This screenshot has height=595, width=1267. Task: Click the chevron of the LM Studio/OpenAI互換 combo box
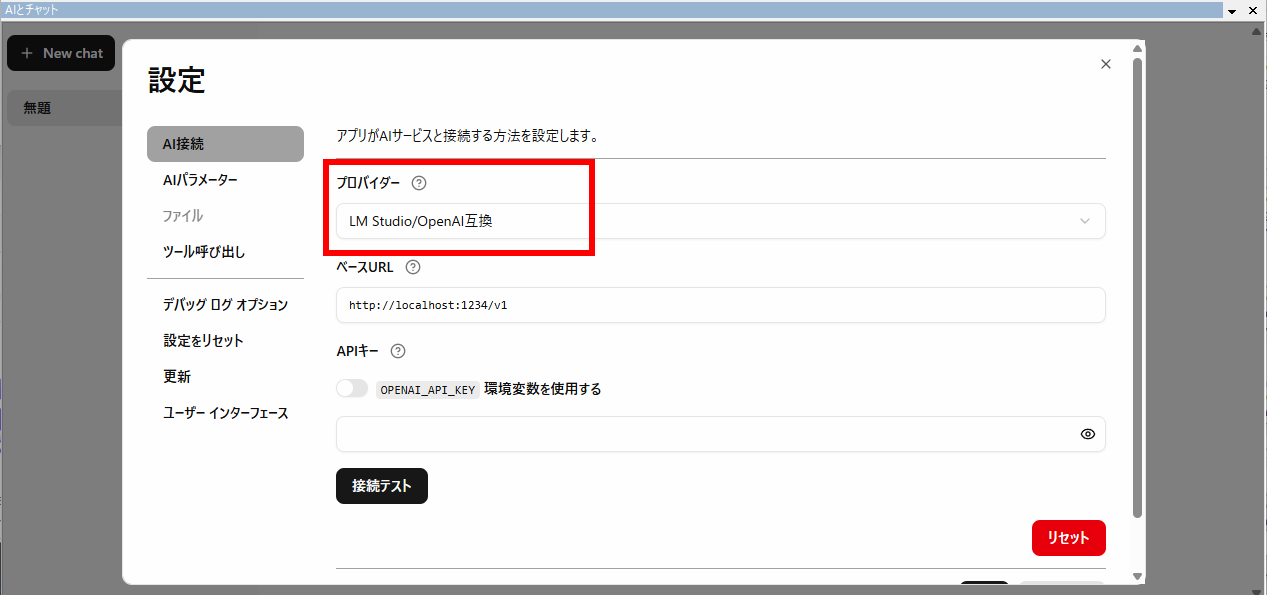[x=1085, y=221]
